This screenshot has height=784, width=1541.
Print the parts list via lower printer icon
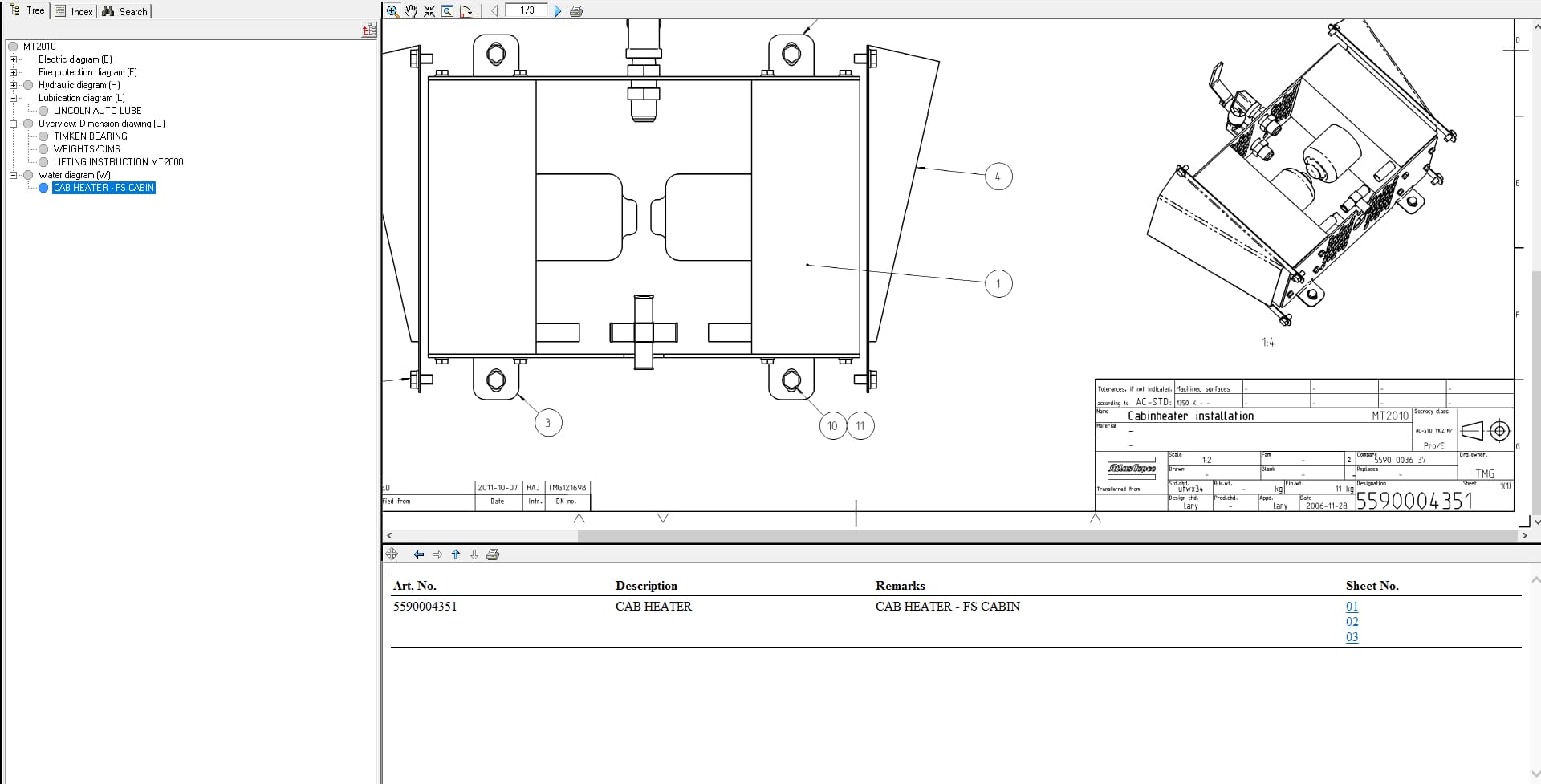(494, 554)
